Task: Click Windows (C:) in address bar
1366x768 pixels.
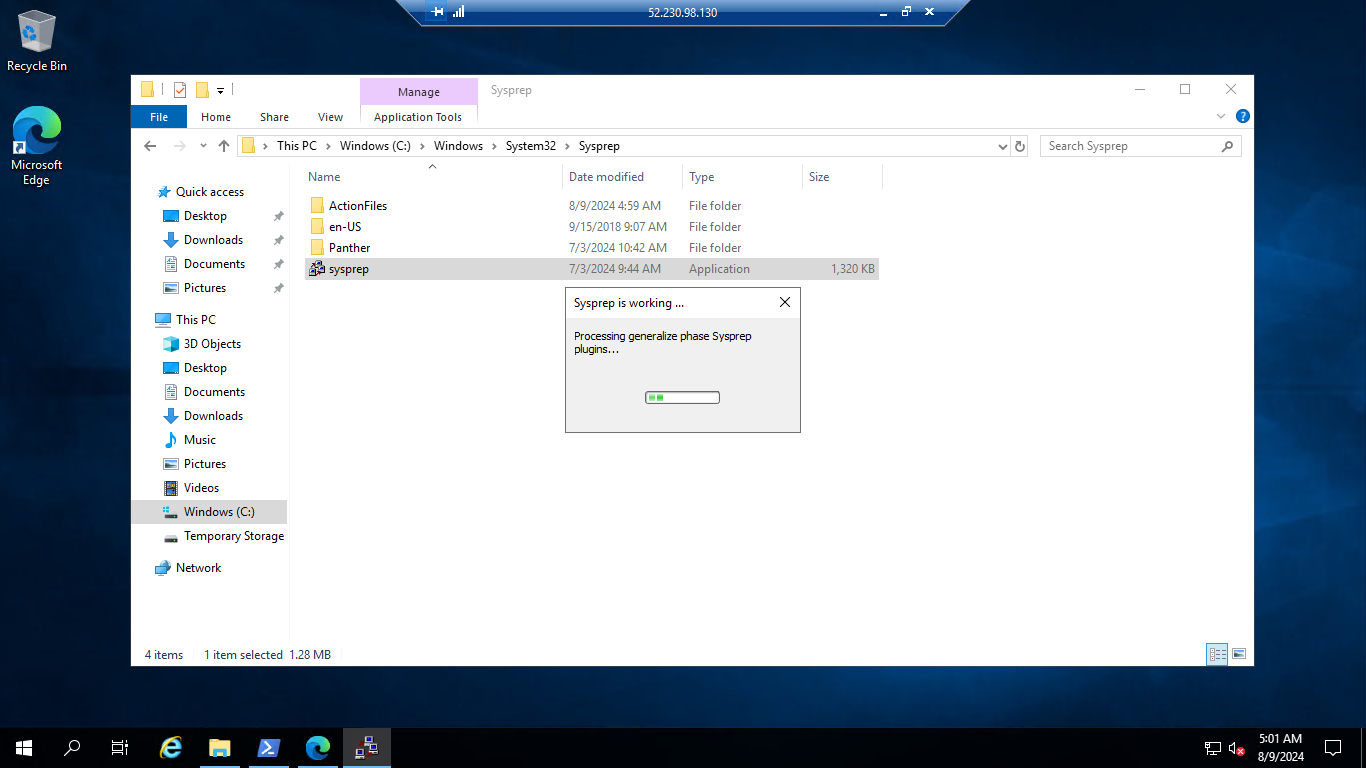Action: click(x=375, y=146)
